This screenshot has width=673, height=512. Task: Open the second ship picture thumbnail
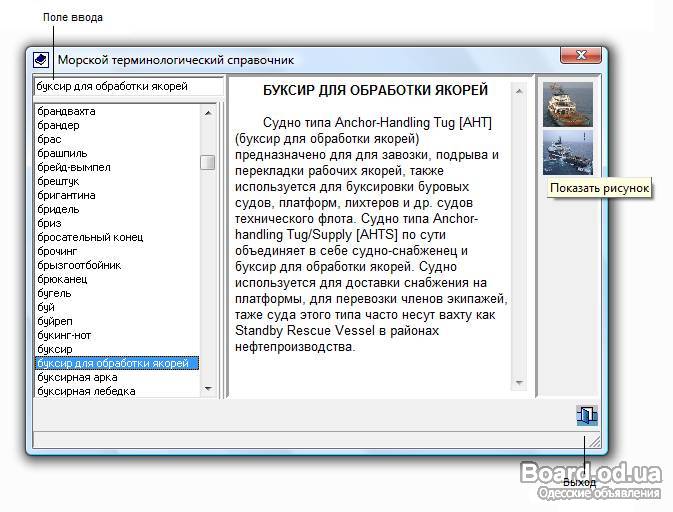(x=567, y=152)
